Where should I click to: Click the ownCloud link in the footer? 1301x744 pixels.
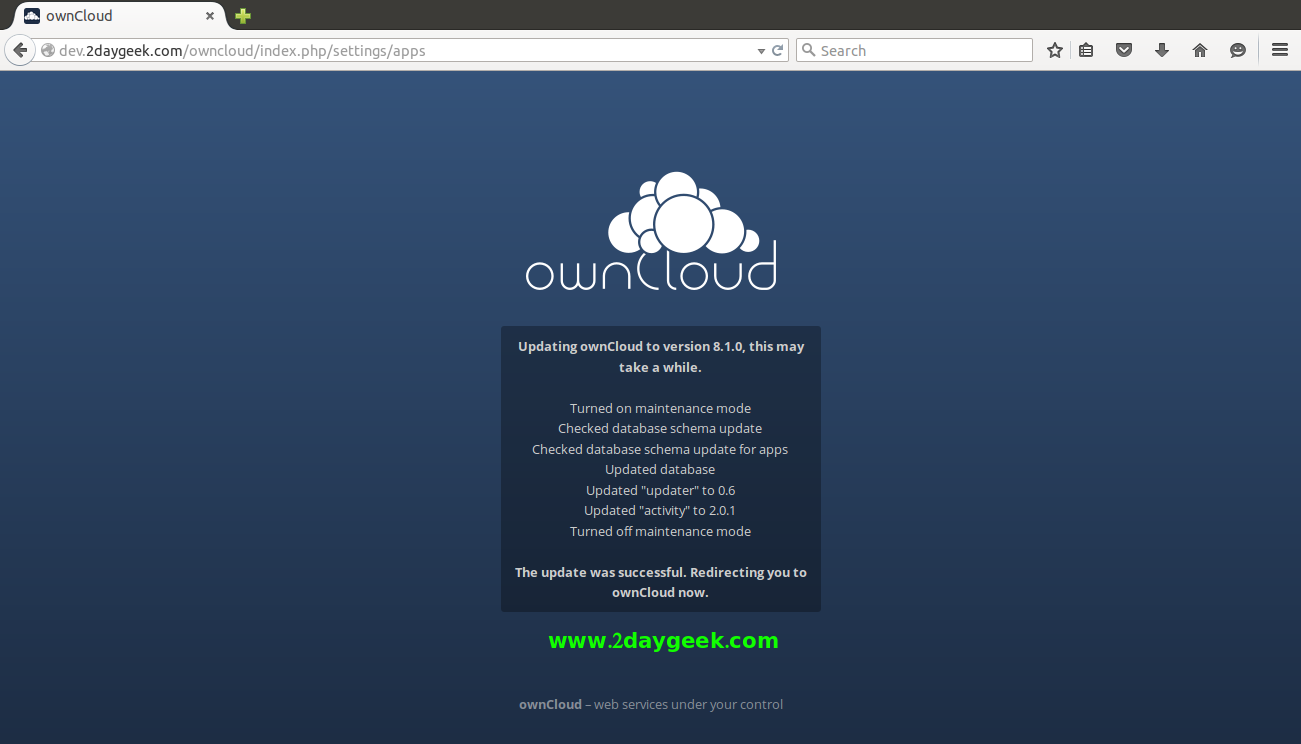click(550, 704)
